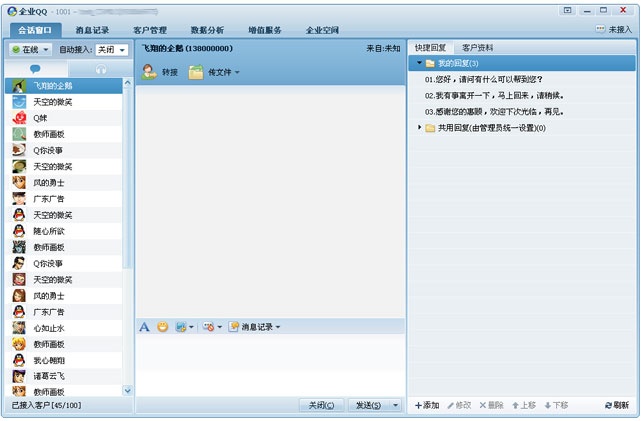Click 添加 to add a quick reply
This screenshot has width=642, height=421.
[427, 405]
